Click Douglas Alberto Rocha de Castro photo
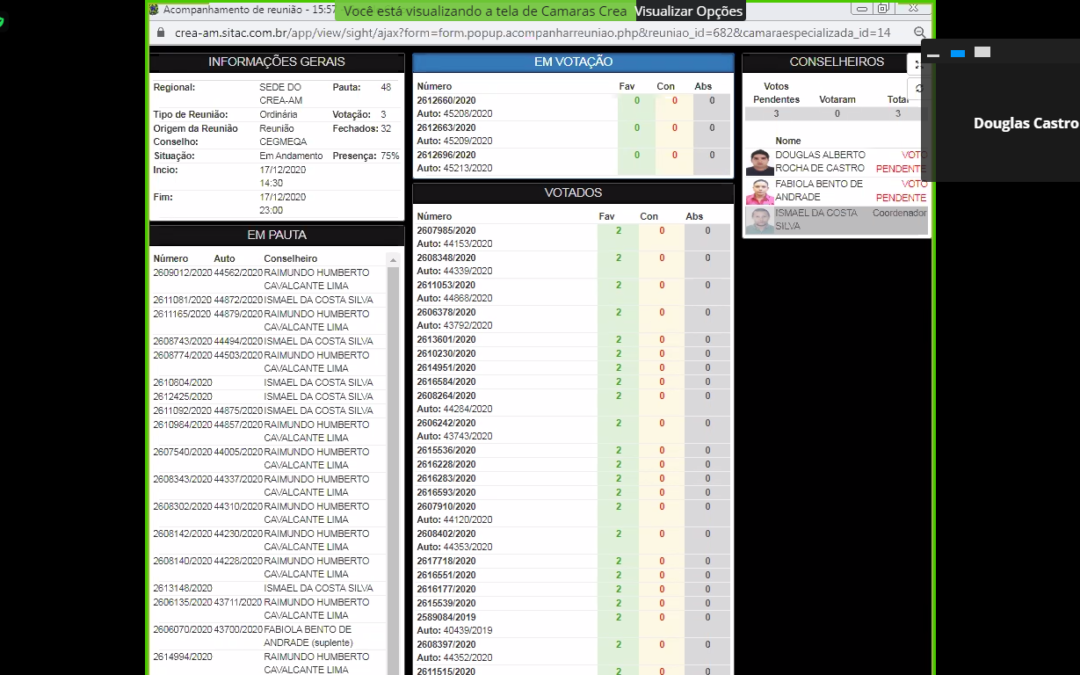1080x675 pixels. [x=759, y=162]
